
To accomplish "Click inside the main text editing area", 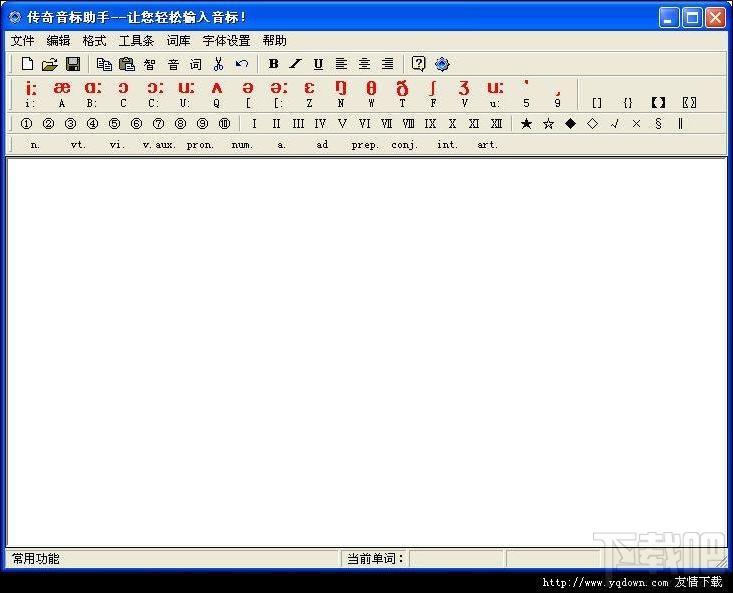I will pyautogui.click(x=366, y=352).
